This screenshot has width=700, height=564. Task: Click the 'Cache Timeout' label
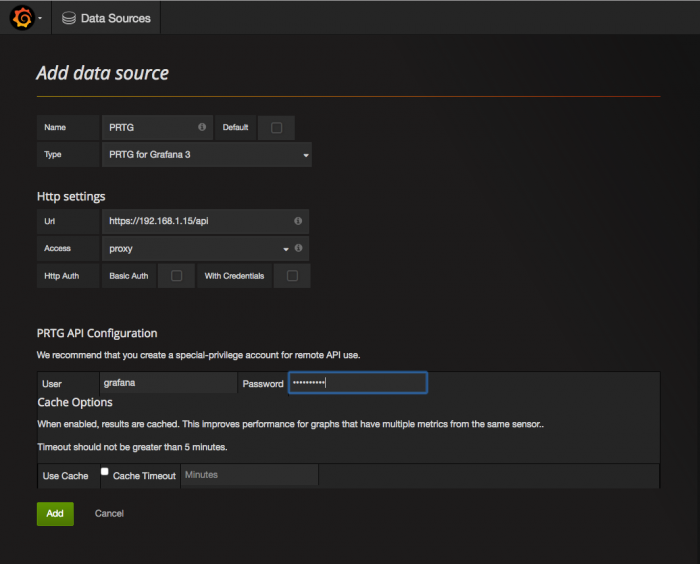click(144, 476)
